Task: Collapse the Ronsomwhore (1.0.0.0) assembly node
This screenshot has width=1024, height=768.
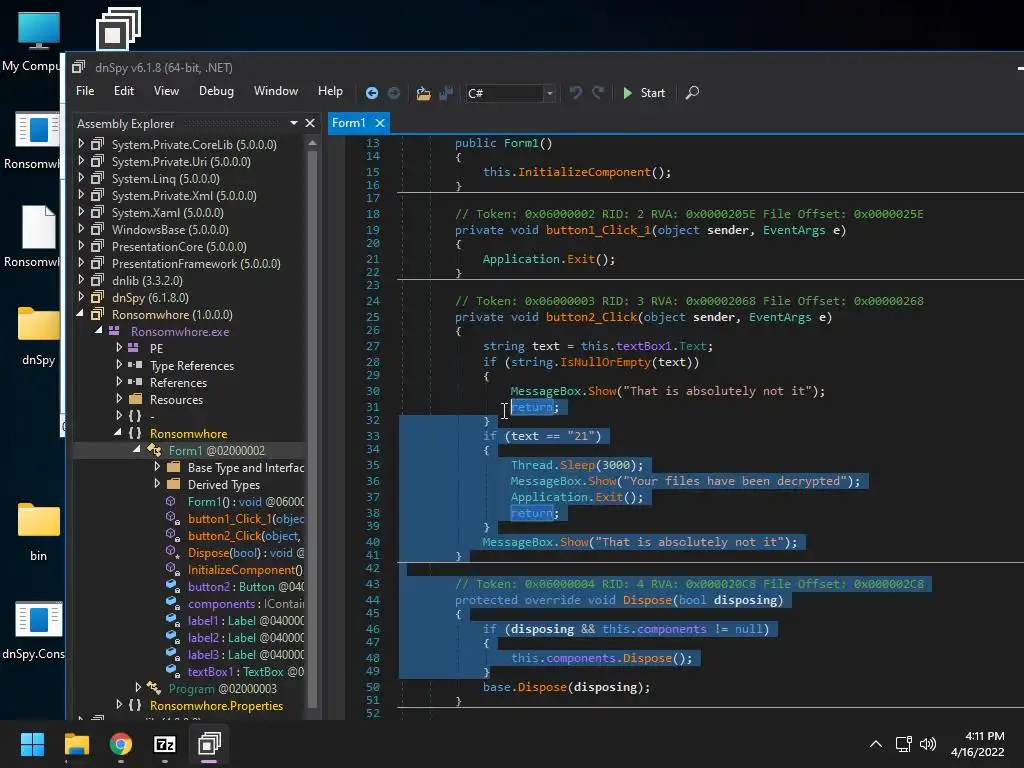Action: point(80,314)
